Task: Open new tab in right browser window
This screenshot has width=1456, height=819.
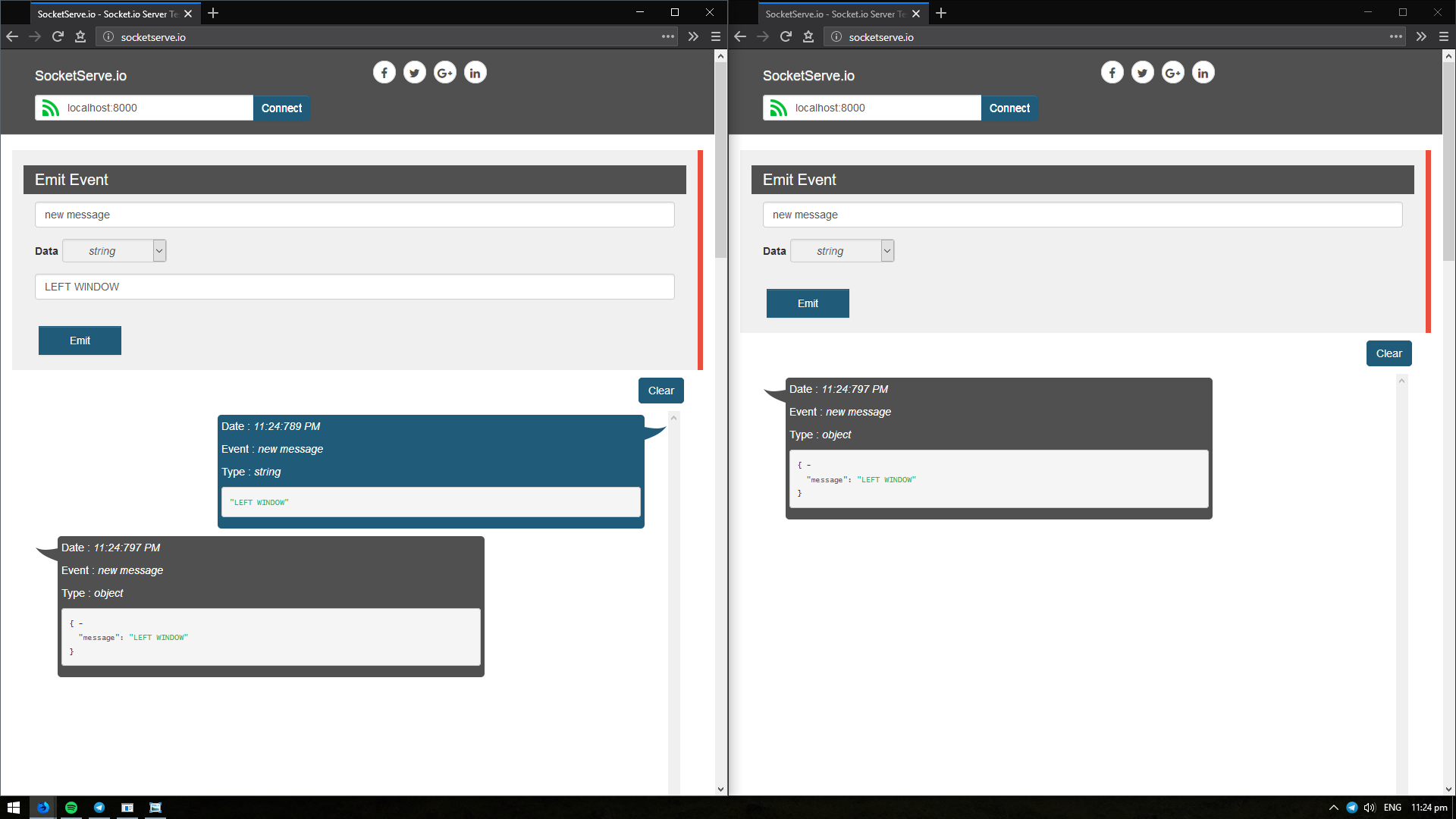Action: pos(941,13)
